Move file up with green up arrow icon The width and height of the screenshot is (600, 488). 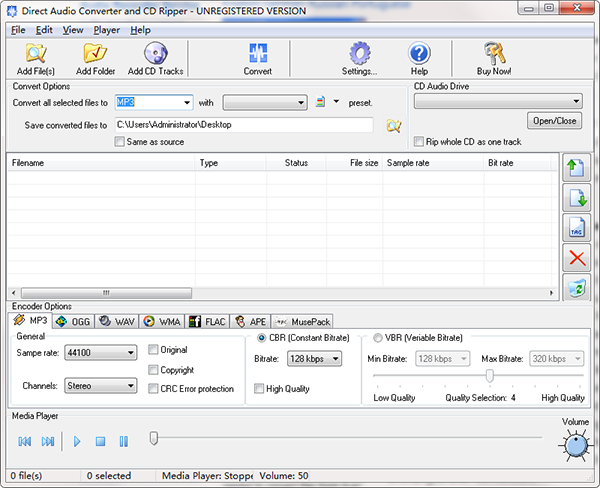576,168
